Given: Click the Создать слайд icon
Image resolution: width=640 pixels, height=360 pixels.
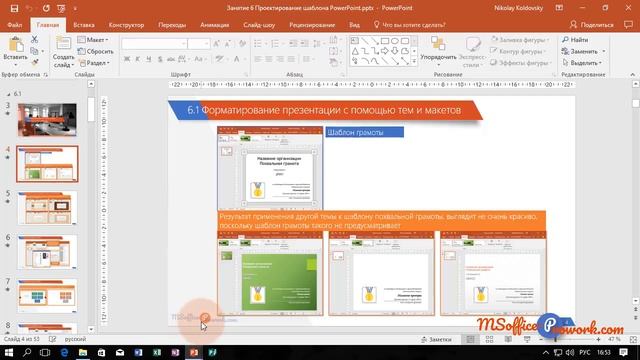Looking at the screenshot, I should click(63, 44).
